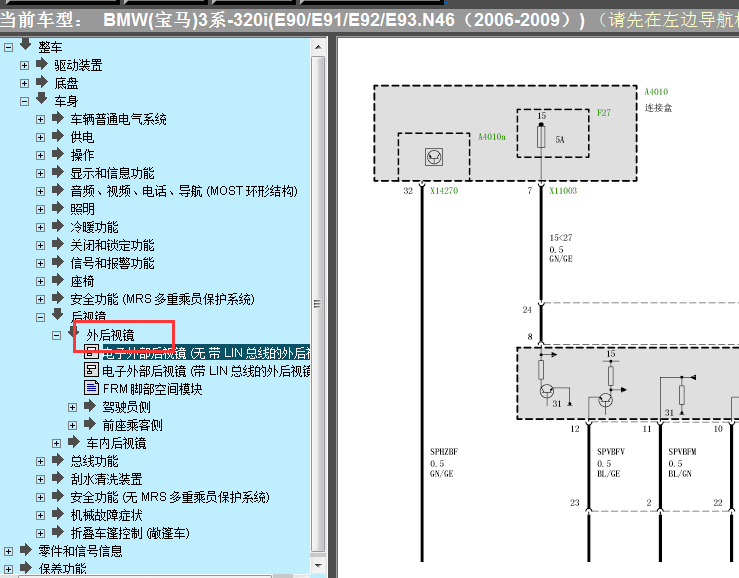Select 安全功能 (MRS 多重乘员保护系统) label
Screen dimensions: 739x578
pos(162,299)
